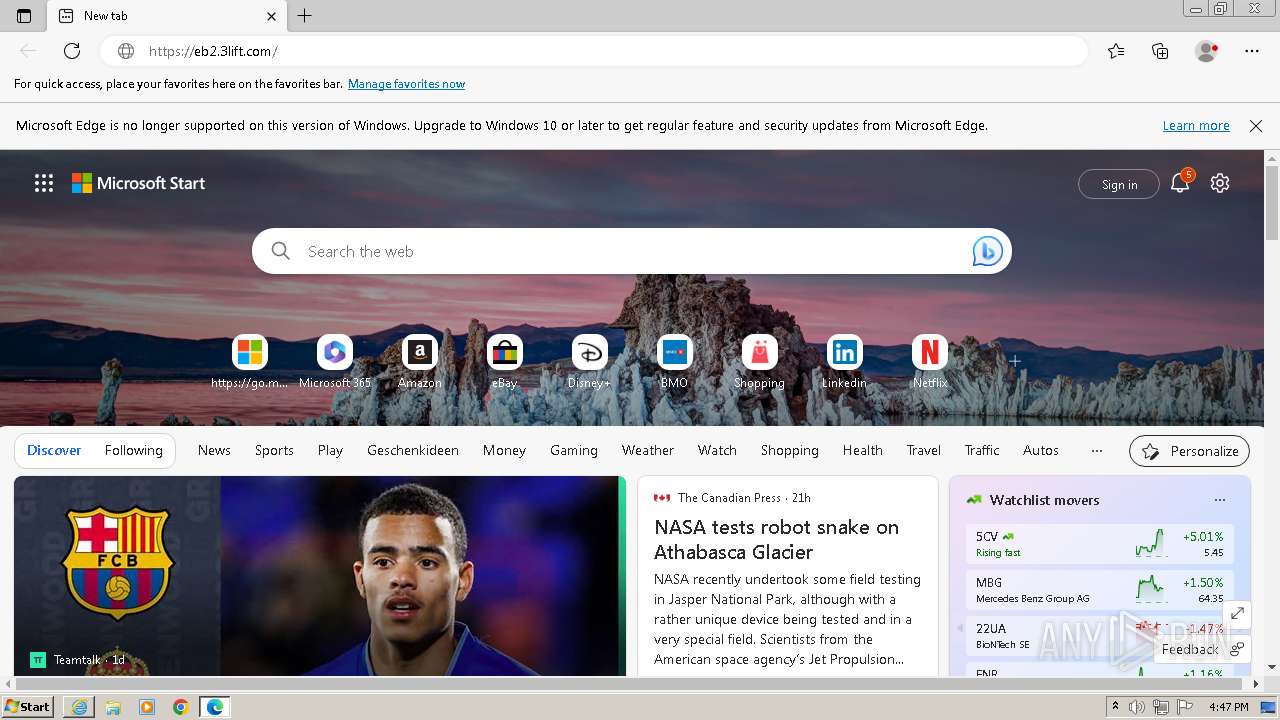This screenshot has height=720, width=1280.
Task: Switch to the Discover feed tab
Action: pos(54,451)
